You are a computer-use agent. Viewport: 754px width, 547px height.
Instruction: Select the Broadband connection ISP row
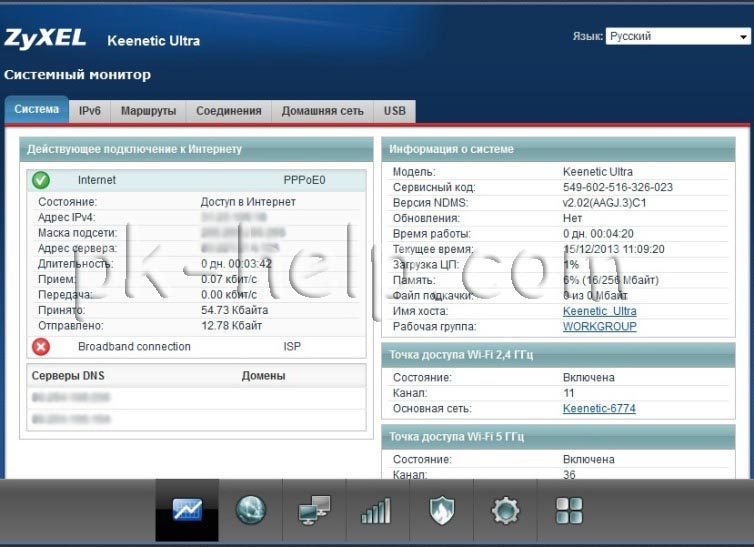(197, 347)
